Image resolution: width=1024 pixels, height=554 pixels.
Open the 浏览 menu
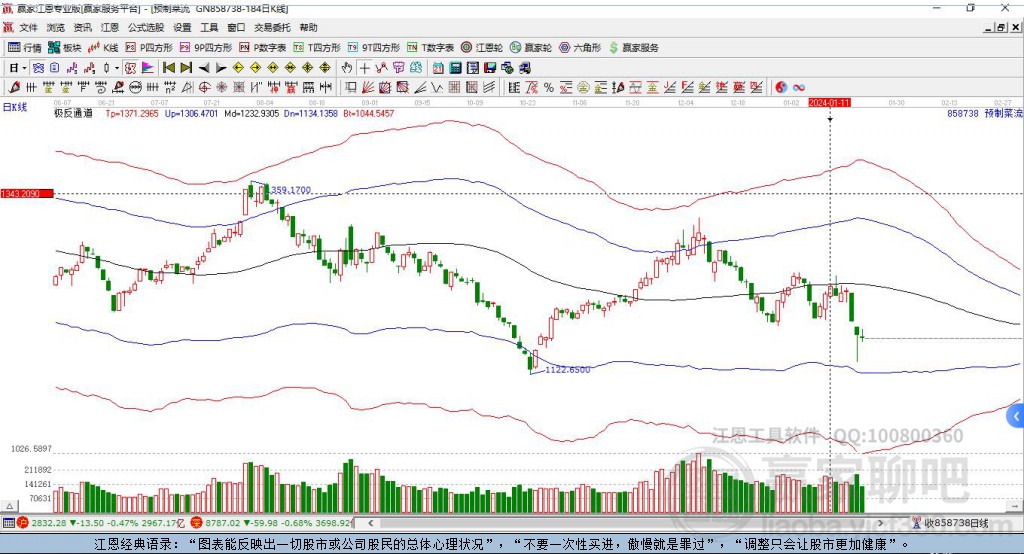[x=56, y=27]
